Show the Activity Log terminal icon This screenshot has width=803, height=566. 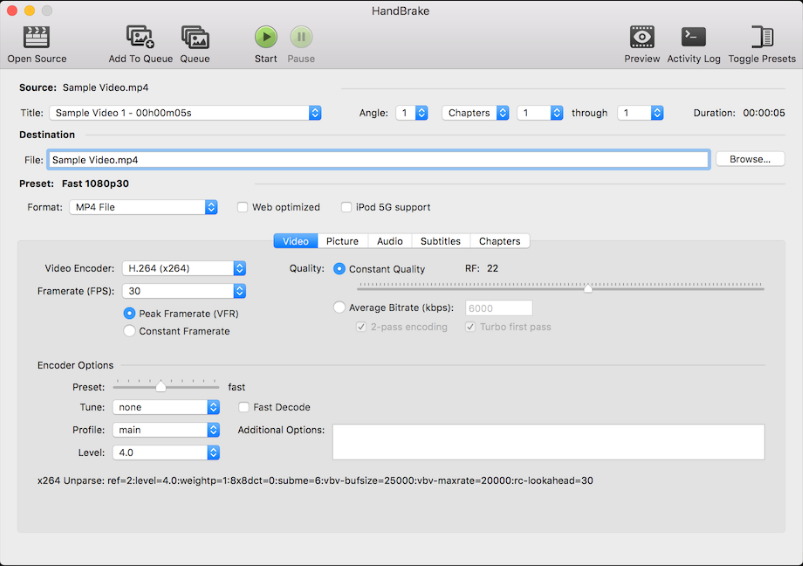point(693,38)
